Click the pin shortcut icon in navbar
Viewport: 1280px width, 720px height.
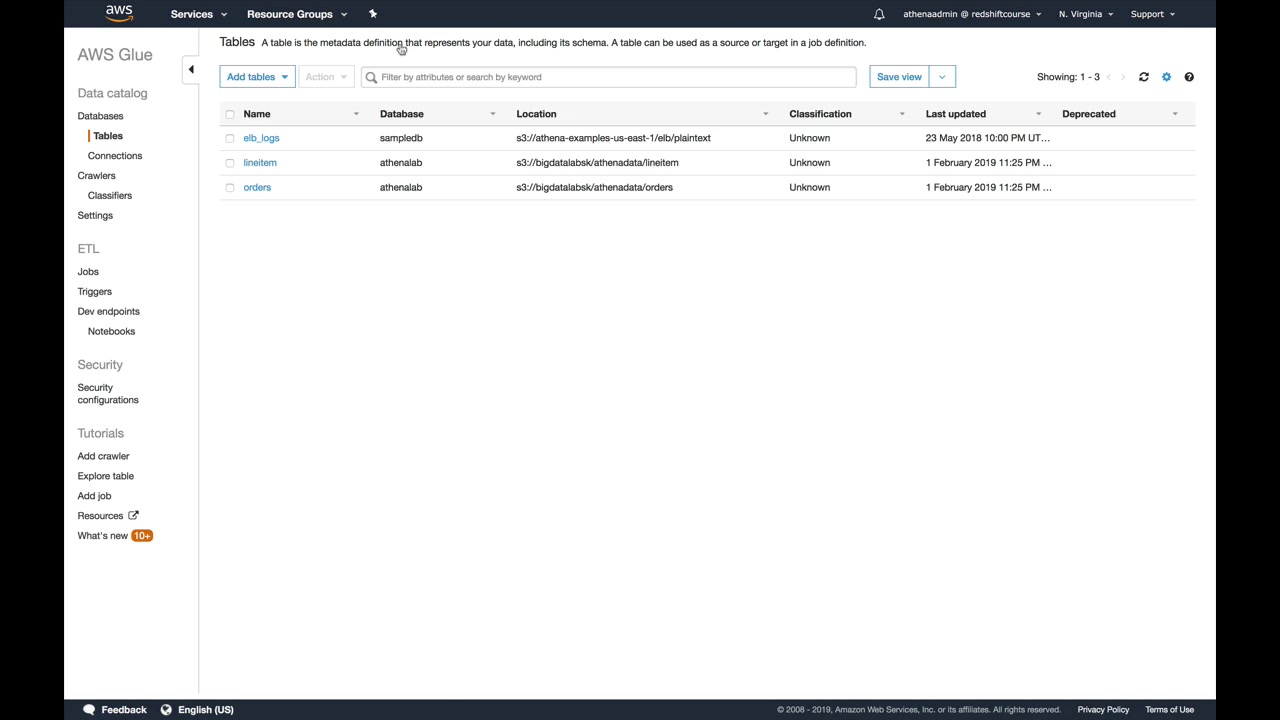[373, 14]
